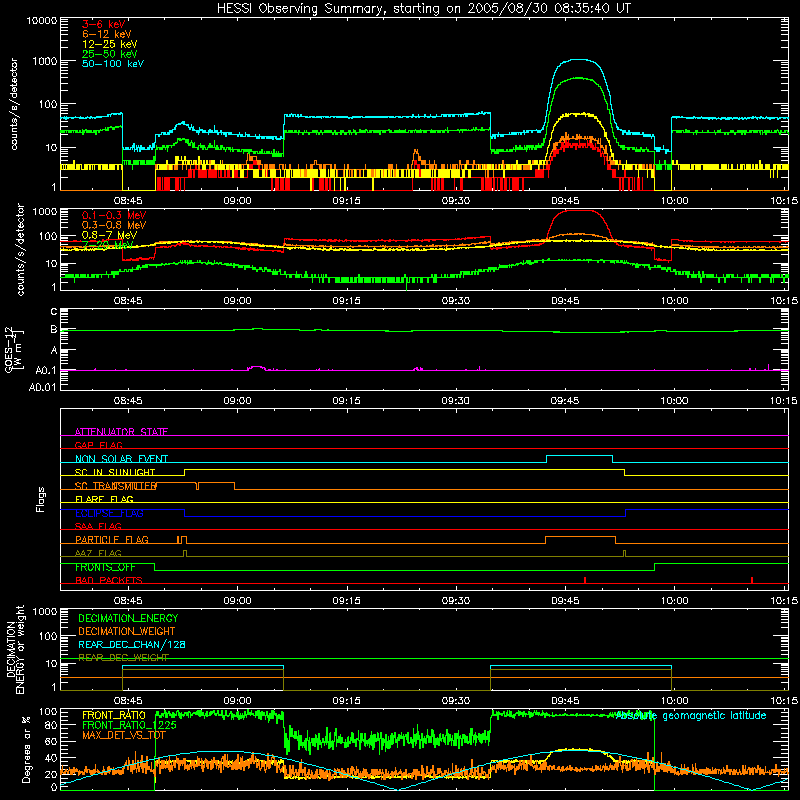Click the SC_TRANSMITTER flag label
The height and width of the screenshot is (800, 800).
click(116, 486)
